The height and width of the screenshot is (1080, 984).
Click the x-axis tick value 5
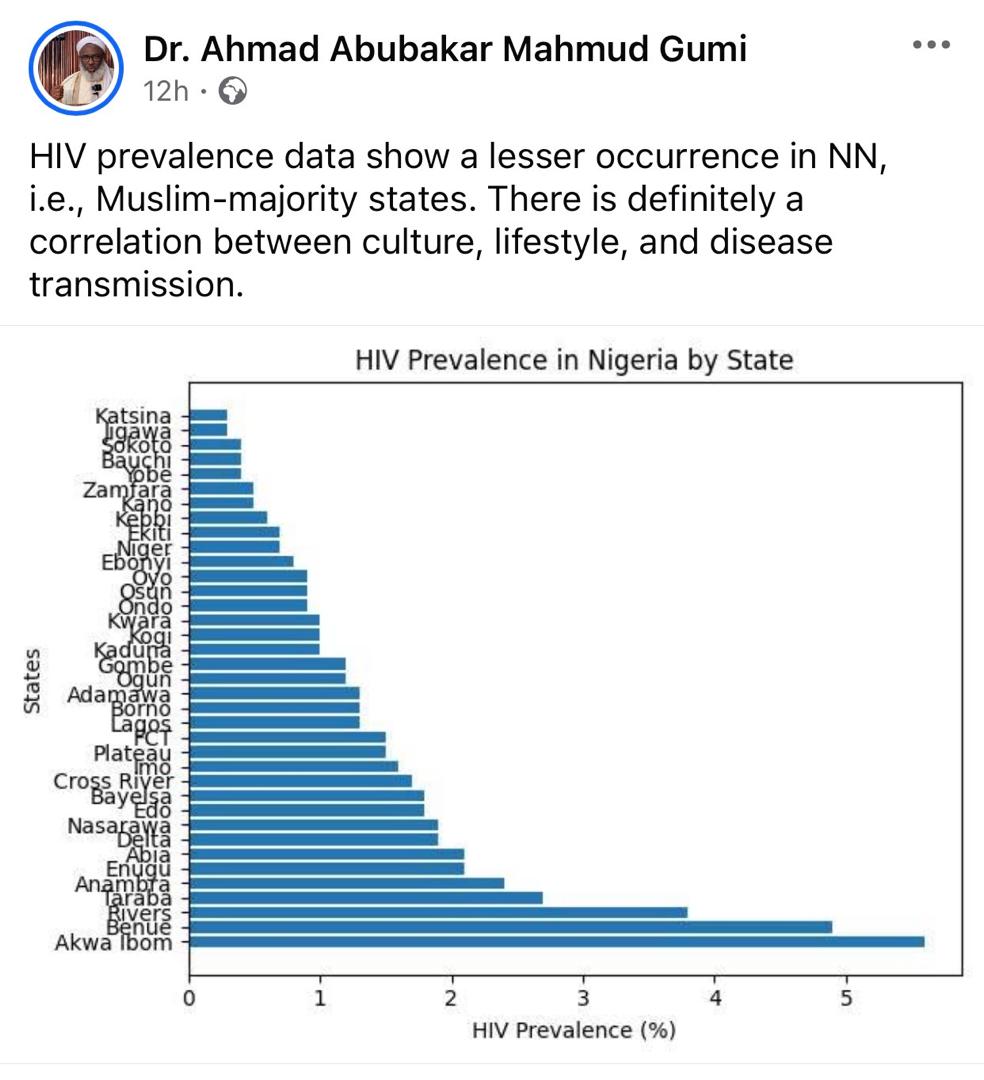pos(846,996)
